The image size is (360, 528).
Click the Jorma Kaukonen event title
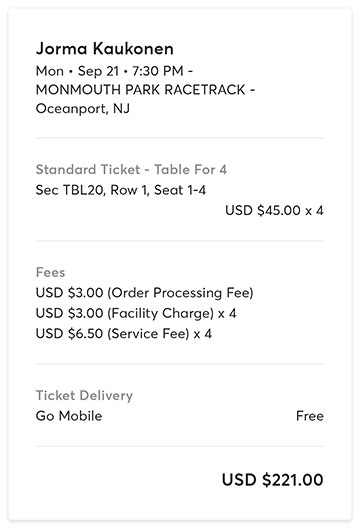pyautogui.click(x=105, y=48)
